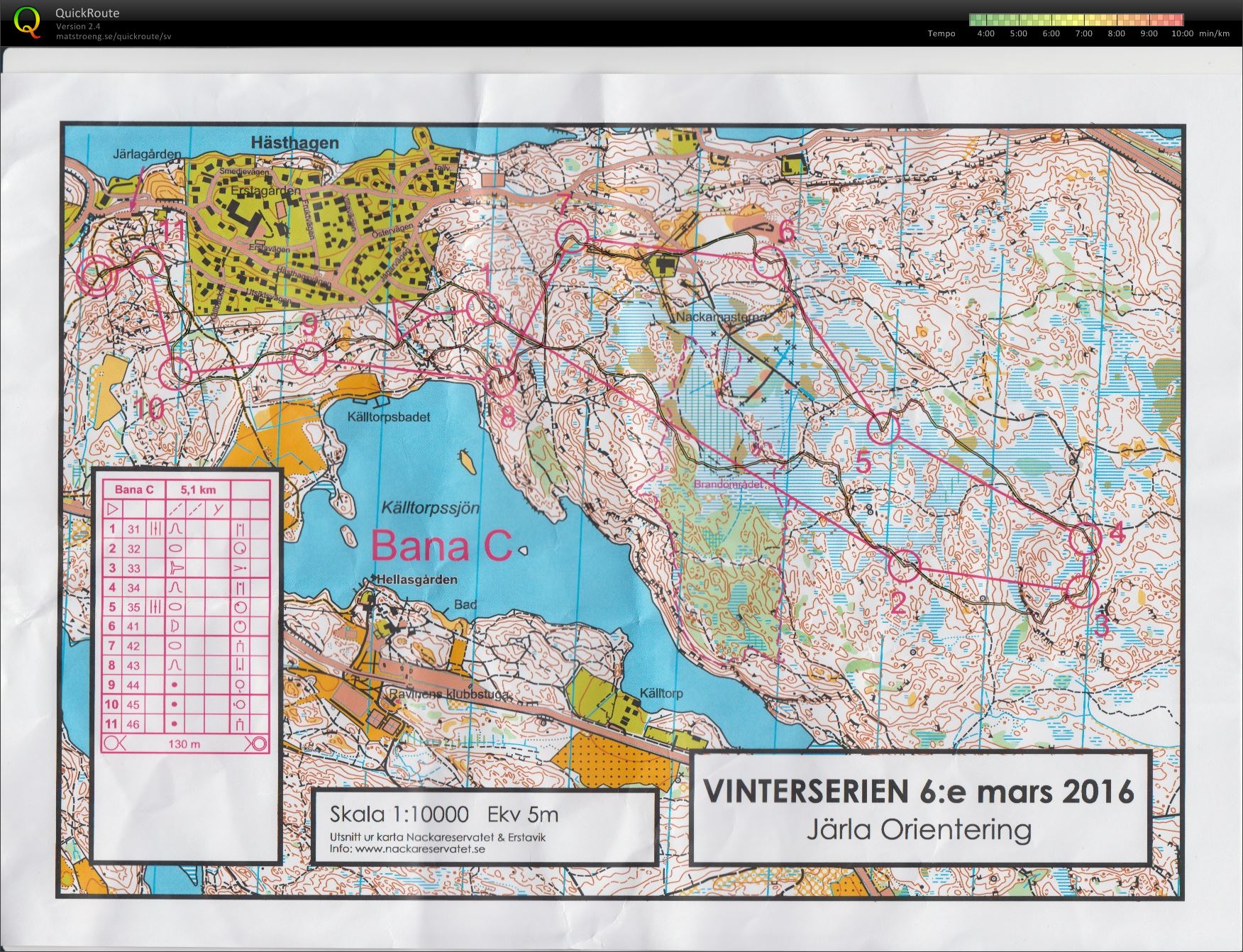The image size is (1243, 952).
Task: Click the Källtorp label near the shore
Action: tap(661, 692)
